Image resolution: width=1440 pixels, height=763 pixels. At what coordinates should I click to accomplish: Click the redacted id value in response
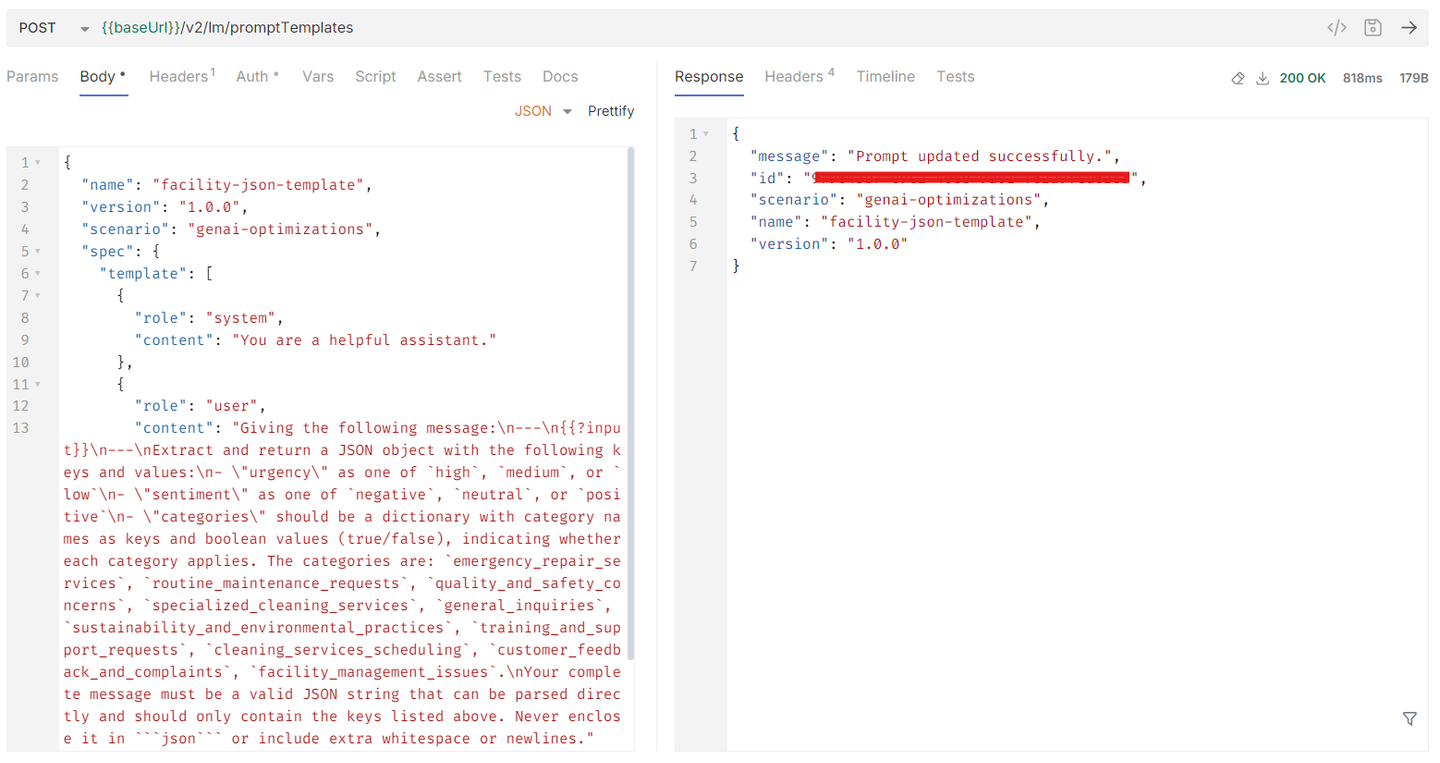(972, 178)
